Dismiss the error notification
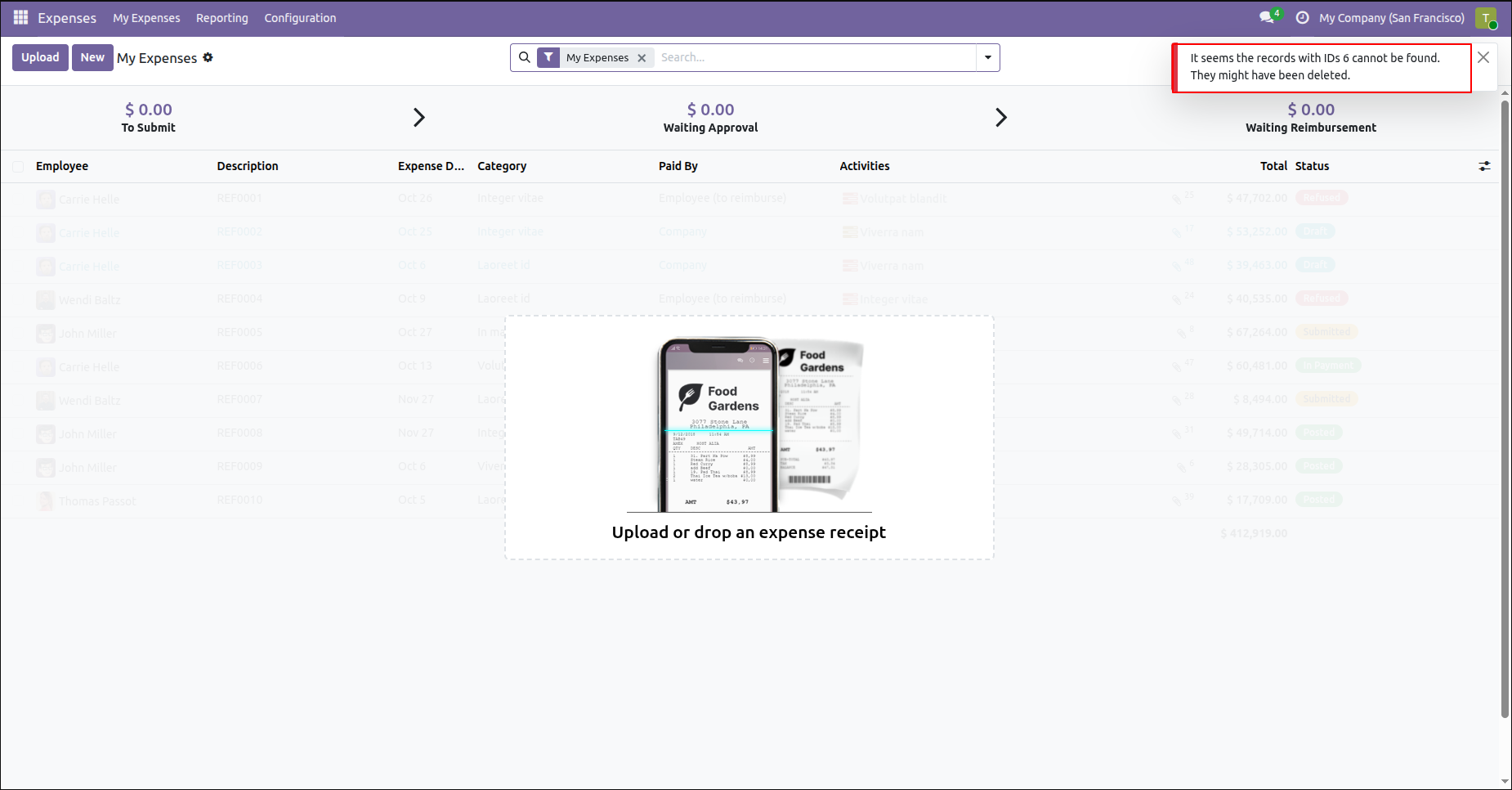 1483,57
